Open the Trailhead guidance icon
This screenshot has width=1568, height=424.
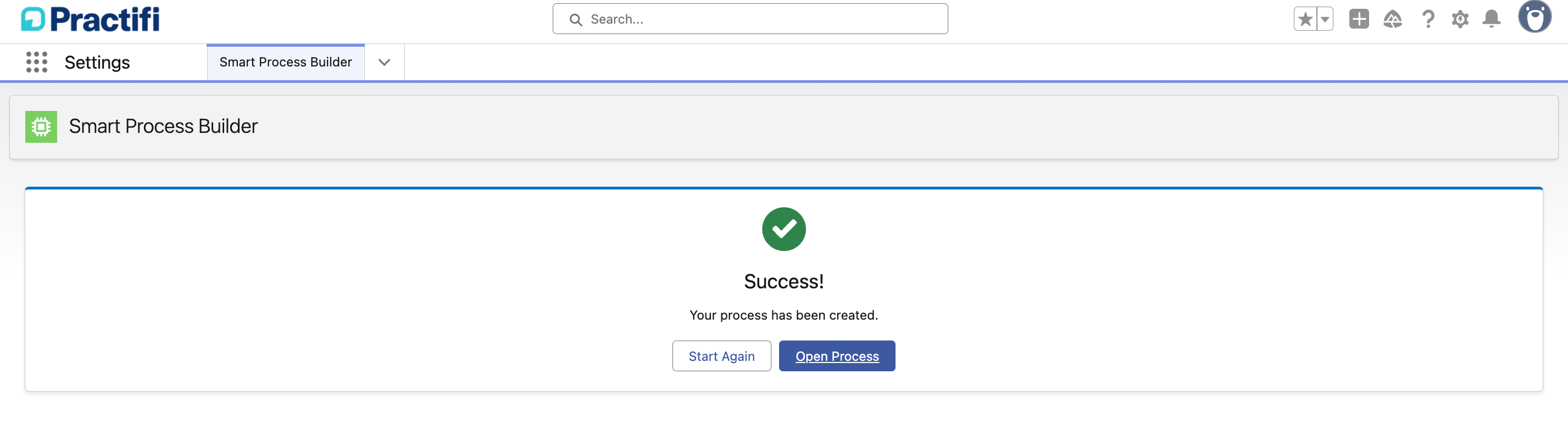[x=1392, y=19]
